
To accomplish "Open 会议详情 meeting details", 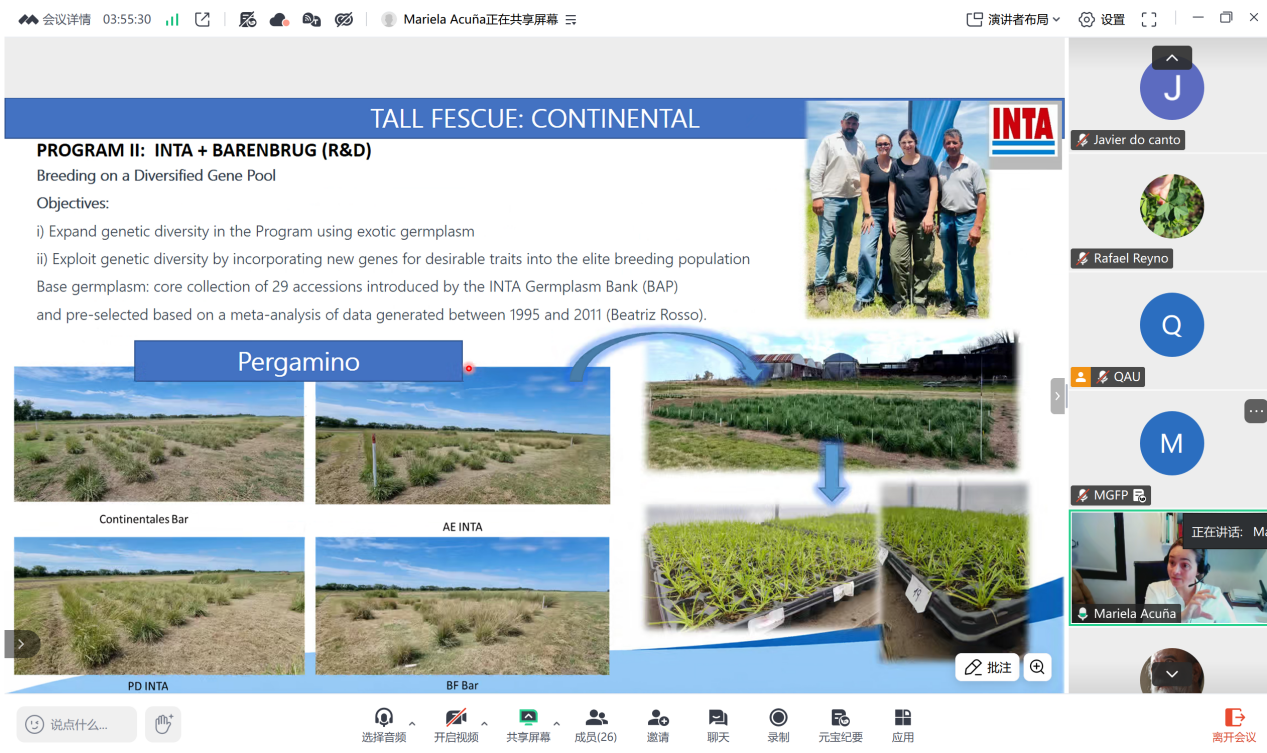I will (x=55, y=19).
